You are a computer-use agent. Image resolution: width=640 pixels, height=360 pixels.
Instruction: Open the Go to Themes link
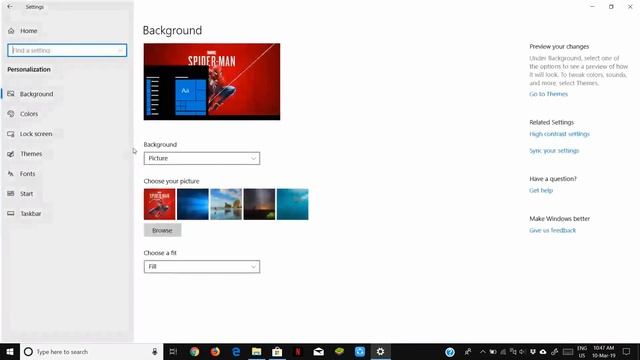coord(549,94)
